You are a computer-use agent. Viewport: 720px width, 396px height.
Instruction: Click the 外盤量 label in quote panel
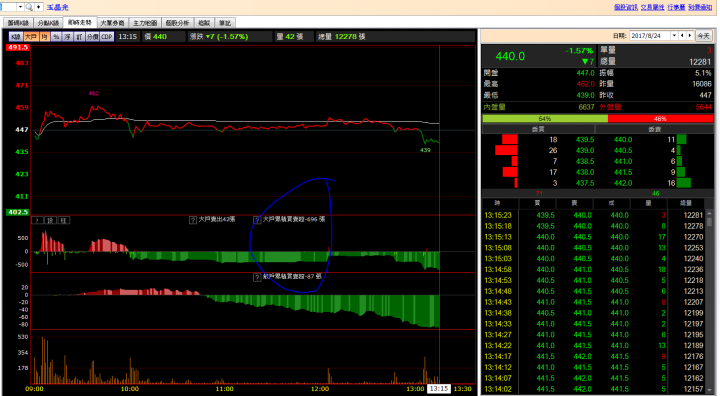pos(610,107)
